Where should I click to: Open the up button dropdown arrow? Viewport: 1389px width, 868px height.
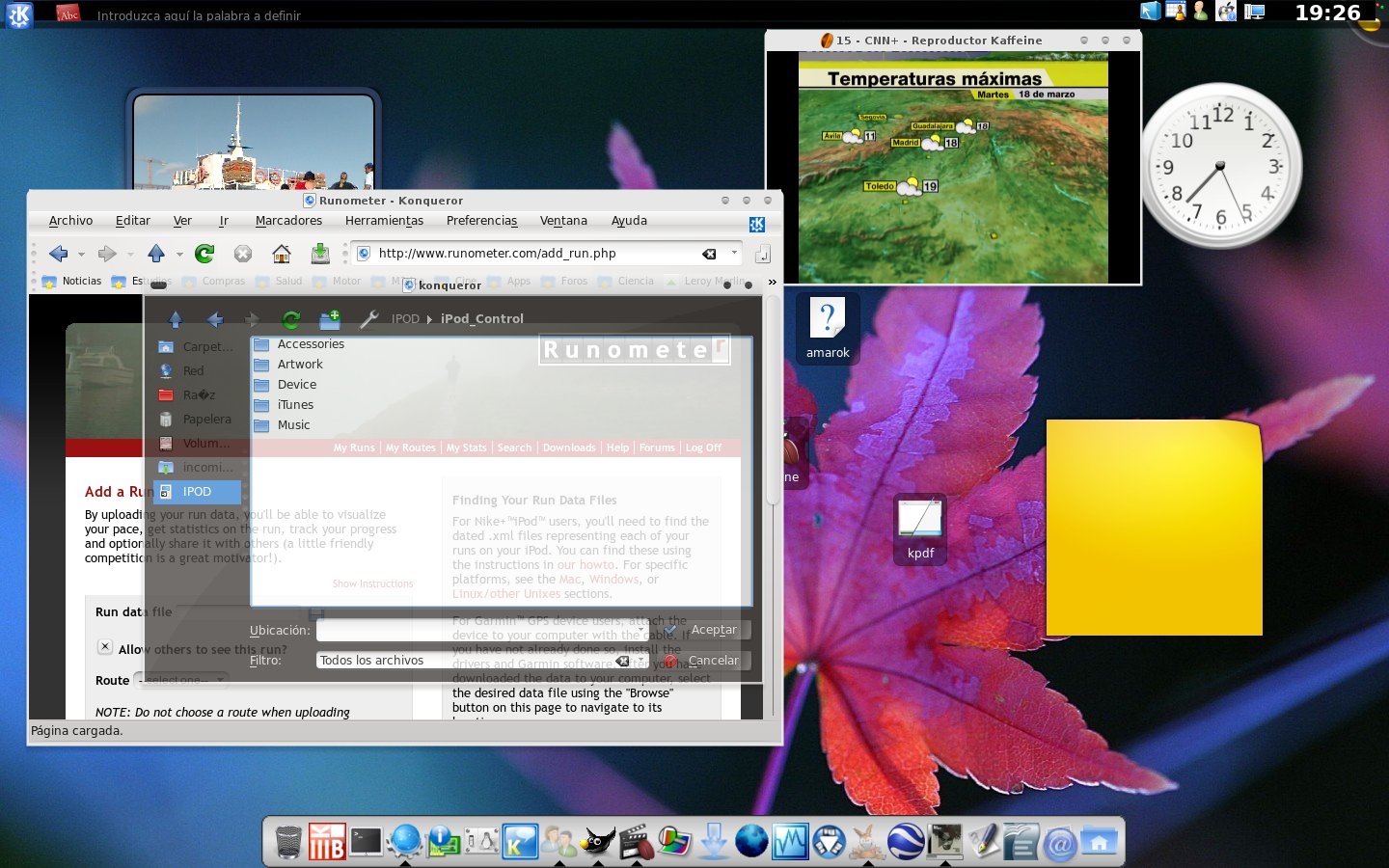[179, 255]
